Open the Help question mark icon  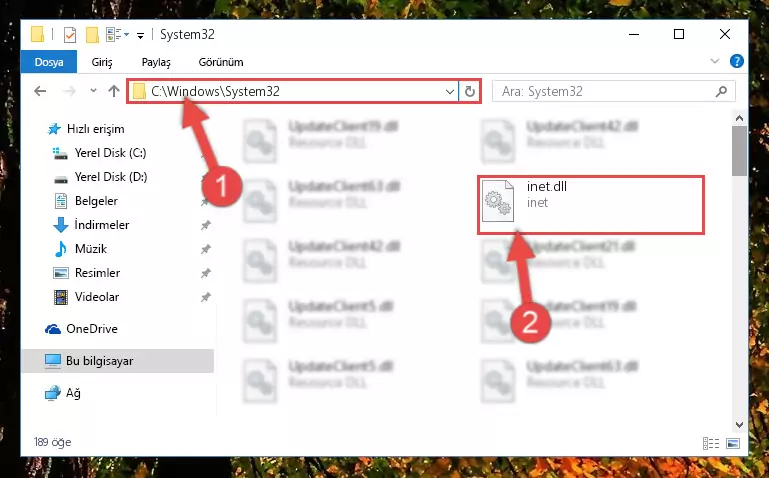pos(737,61)
